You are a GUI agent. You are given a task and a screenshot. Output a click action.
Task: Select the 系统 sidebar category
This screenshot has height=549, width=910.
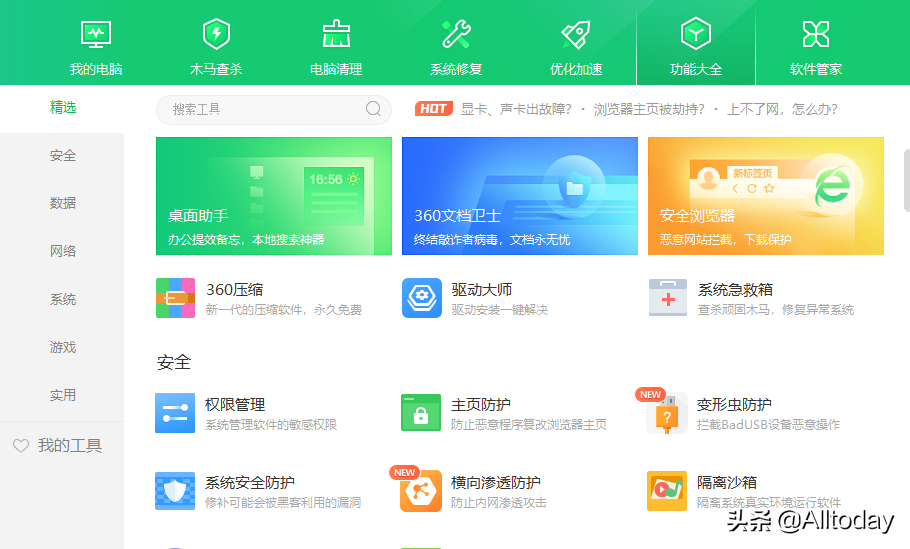pyautogui.click(x=63, y=299)
